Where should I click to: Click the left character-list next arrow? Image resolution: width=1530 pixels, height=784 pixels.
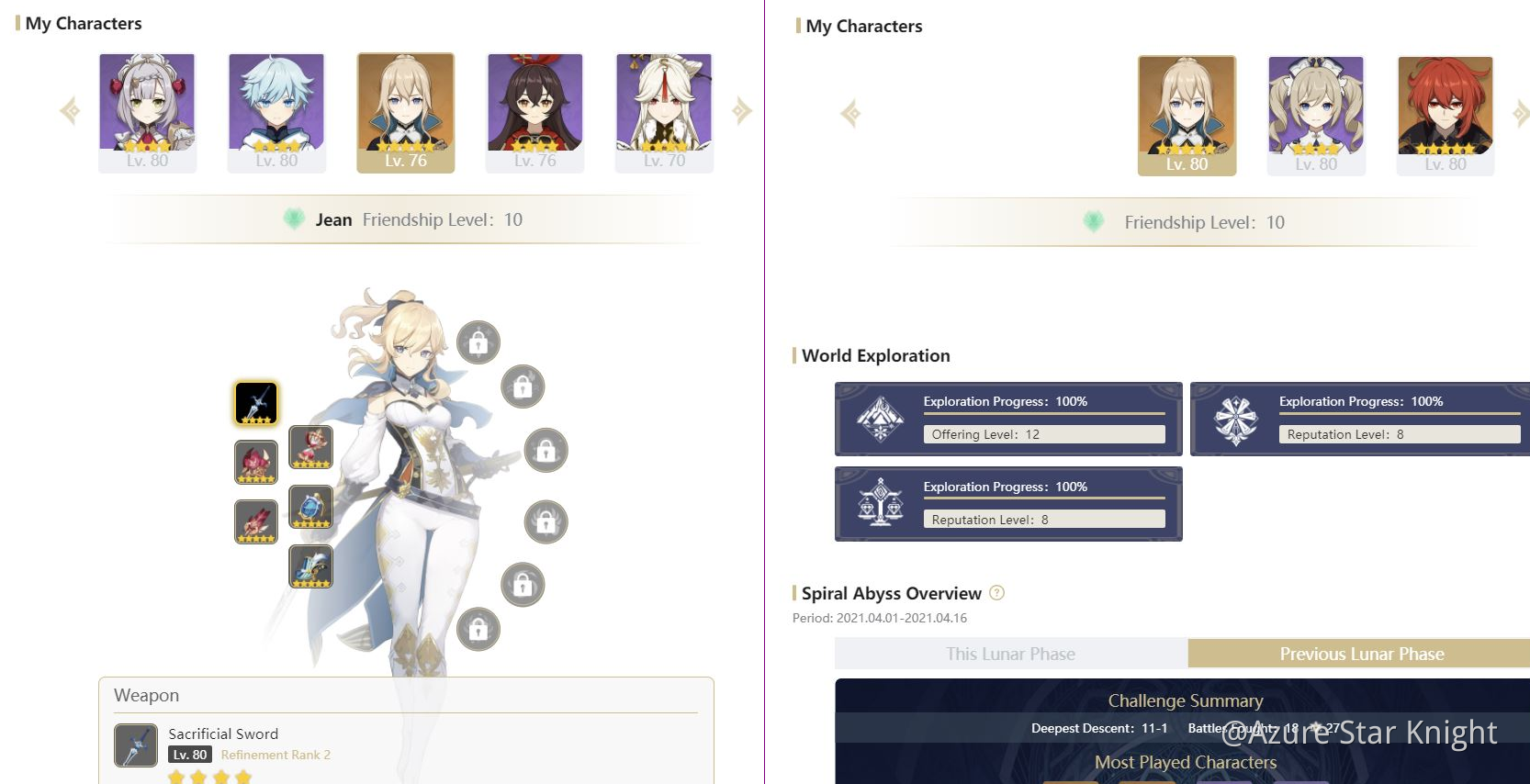pyautogui.click(x=742, y=111)
